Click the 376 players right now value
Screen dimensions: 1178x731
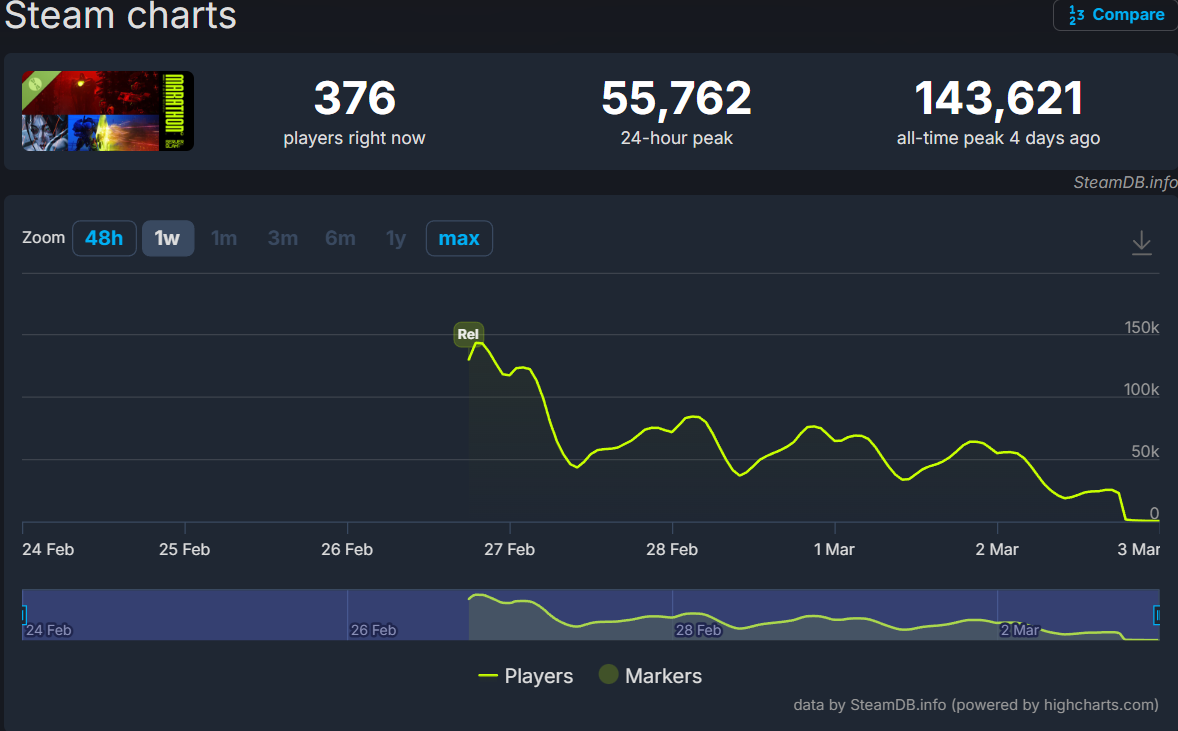(355, 98)
